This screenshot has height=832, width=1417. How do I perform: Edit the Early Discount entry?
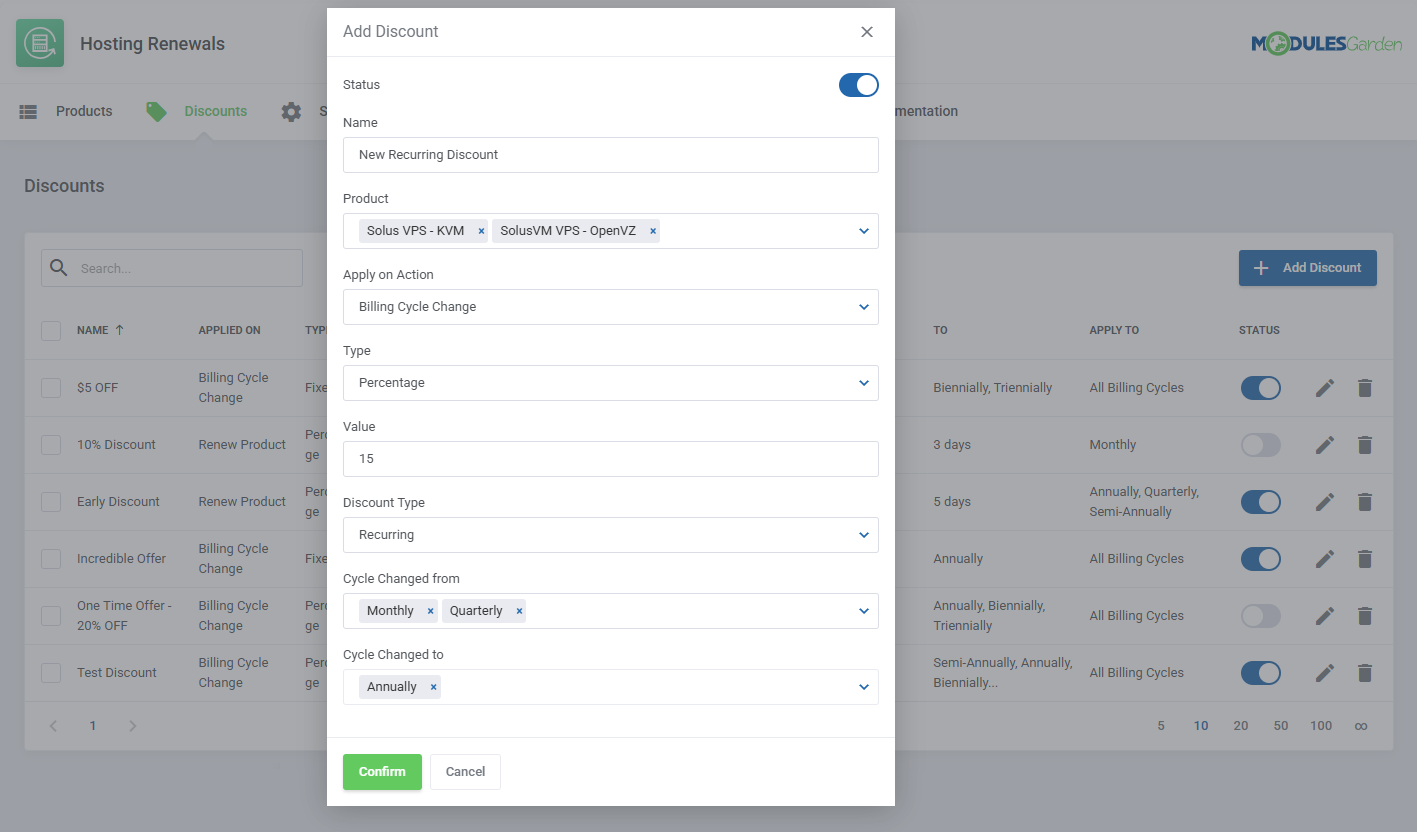(1325, 502)
